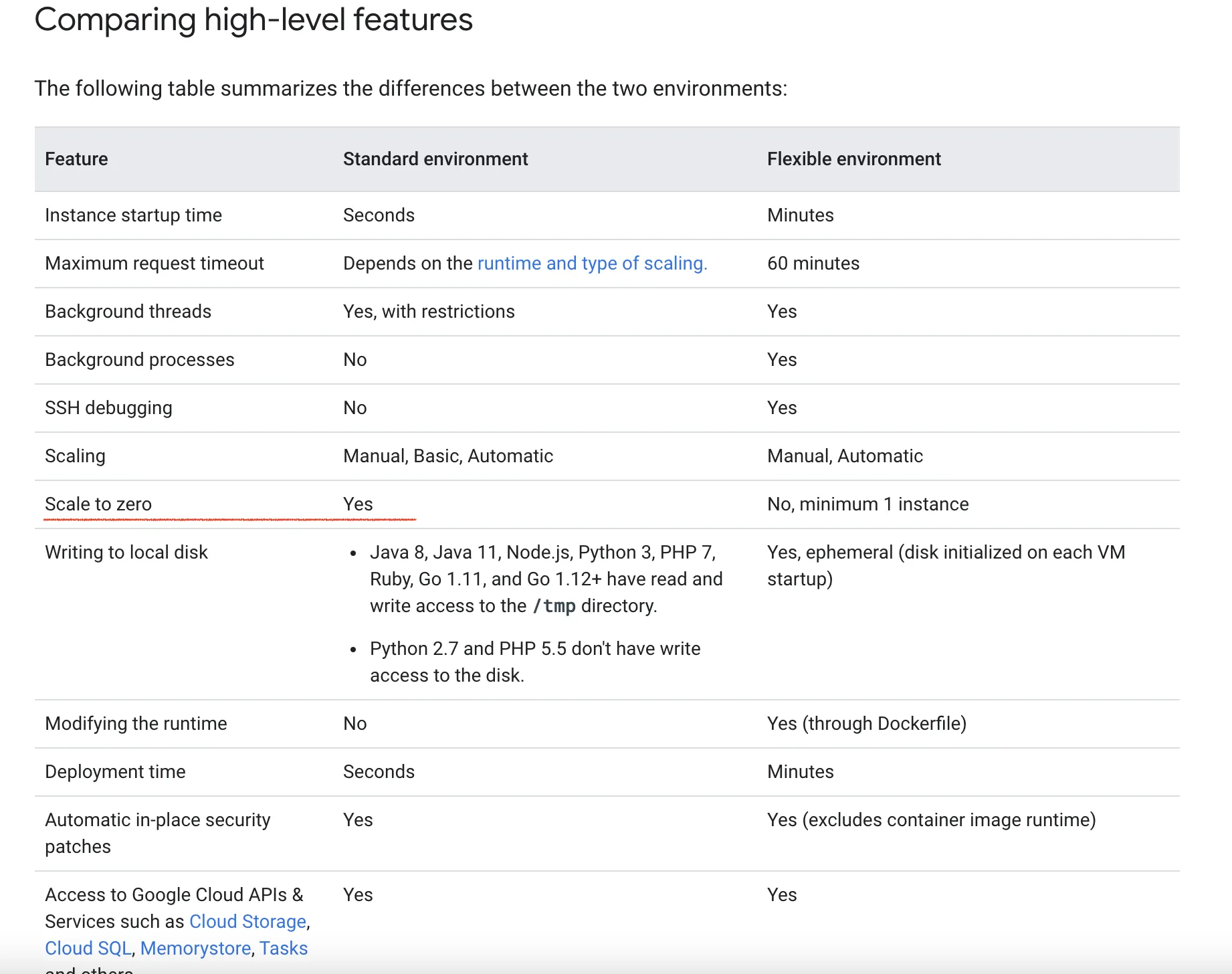Go to the Tasks link
The height and width of the screenshot is (974, 1232).
coord(284,949)
